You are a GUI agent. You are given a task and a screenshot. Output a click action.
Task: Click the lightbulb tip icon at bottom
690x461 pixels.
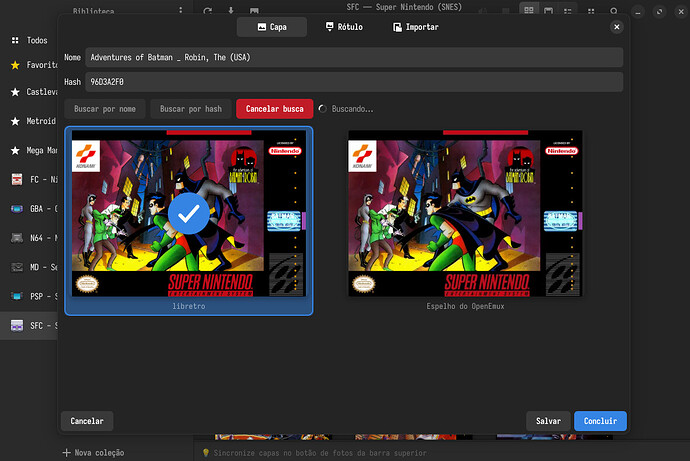(x=206, y=453)
